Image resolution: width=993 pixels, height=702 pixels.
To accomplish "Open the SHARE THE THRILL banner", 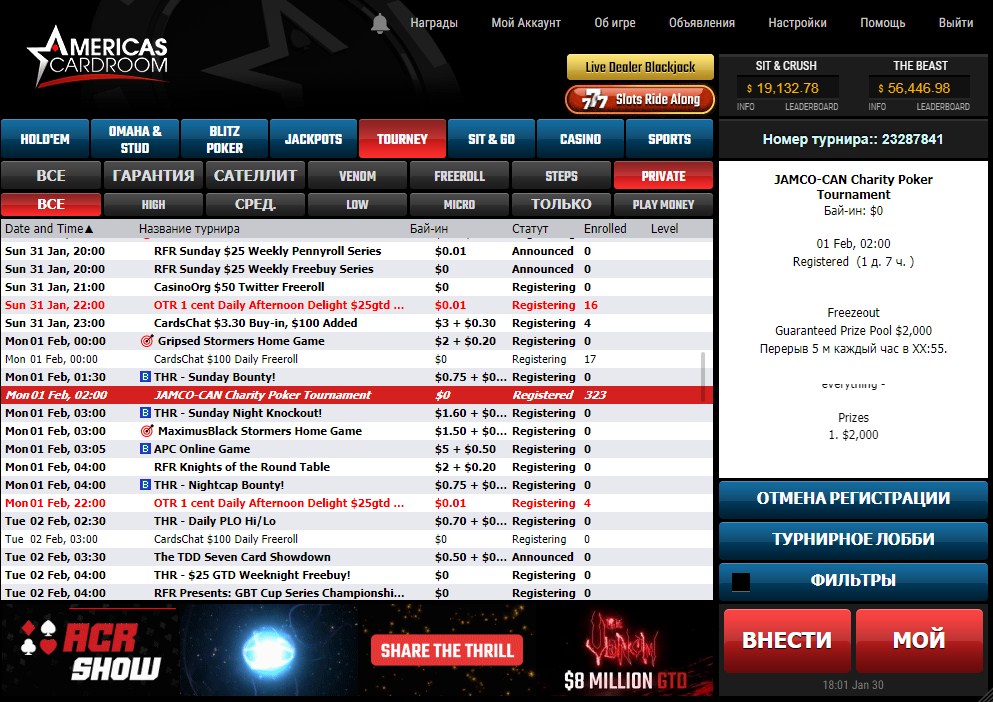I will point(447,650).
